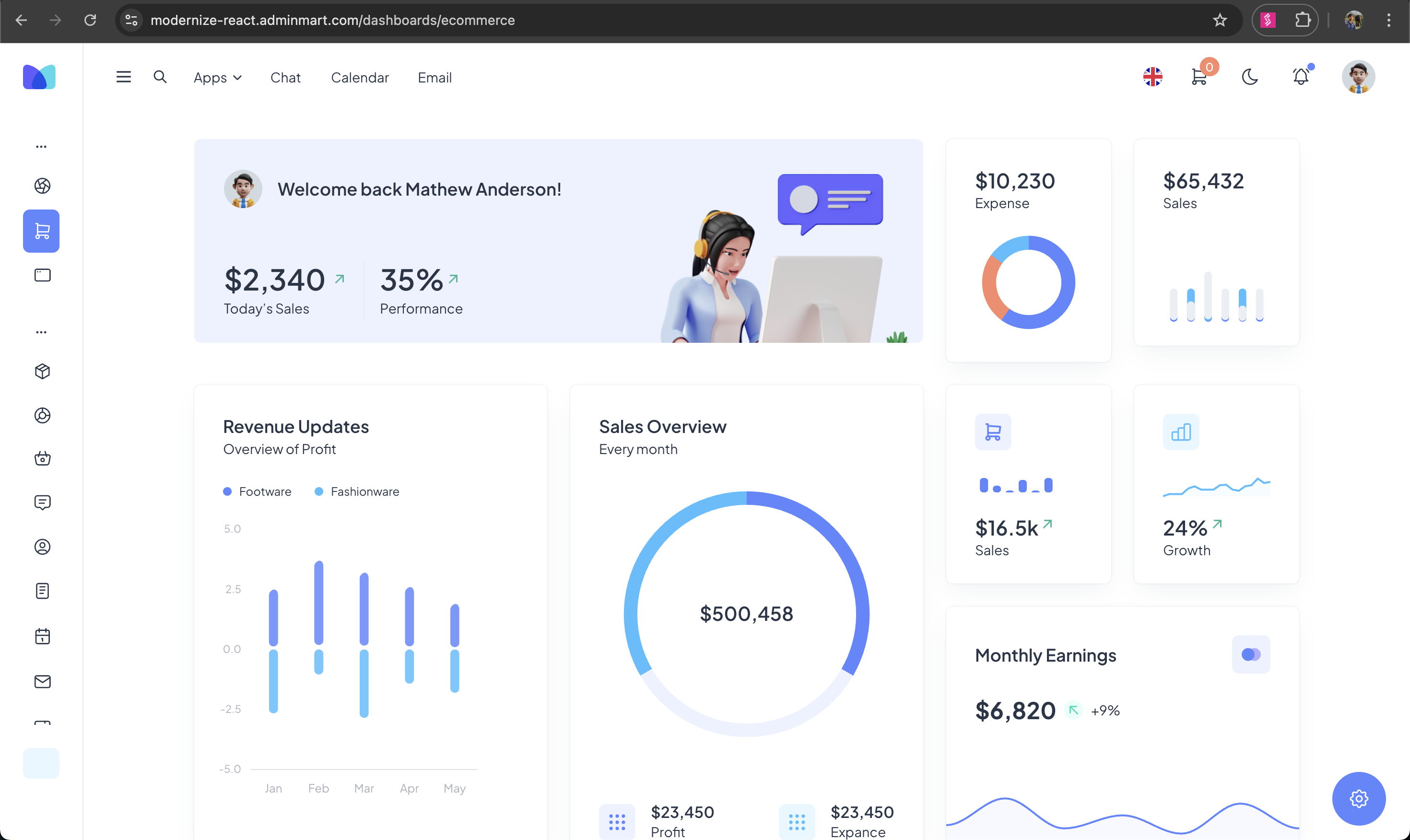1410x840 pixels.
Task: Click the Email navigation link
Action: tap(434, 78)
